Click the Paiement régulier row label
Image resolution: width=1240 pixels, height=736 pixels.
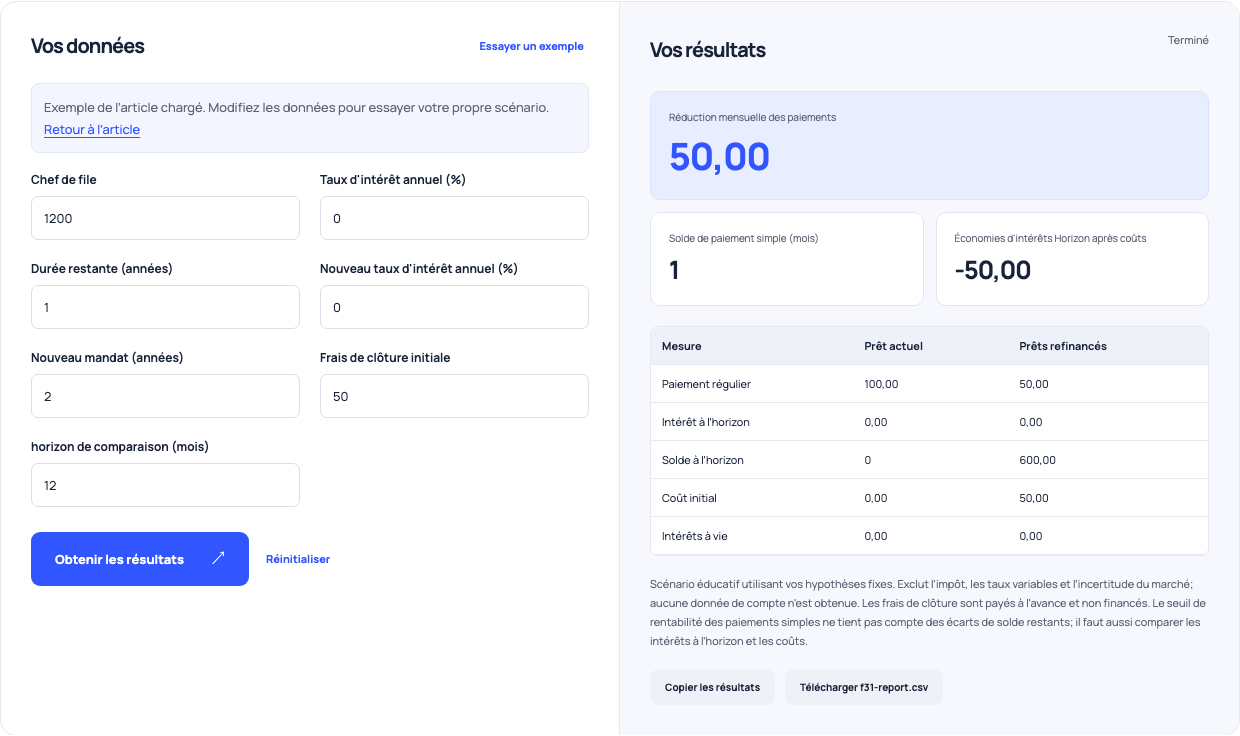[x=706, y=384]
